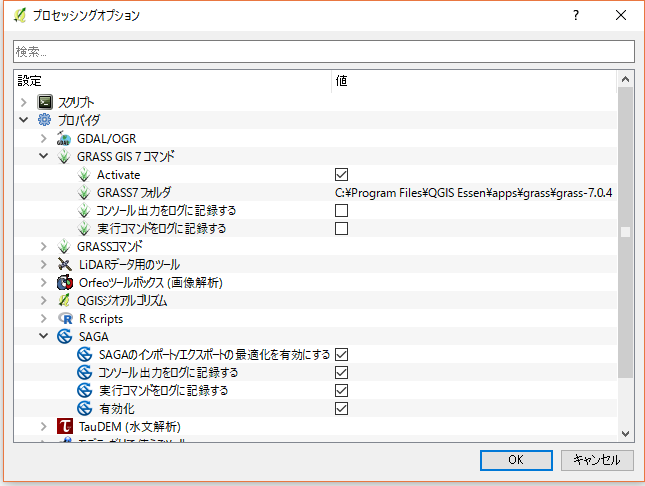The height and width of the screenshot is (486, 645).
Task: Expand the スクリプト tree node
Action: coord(24,102)
